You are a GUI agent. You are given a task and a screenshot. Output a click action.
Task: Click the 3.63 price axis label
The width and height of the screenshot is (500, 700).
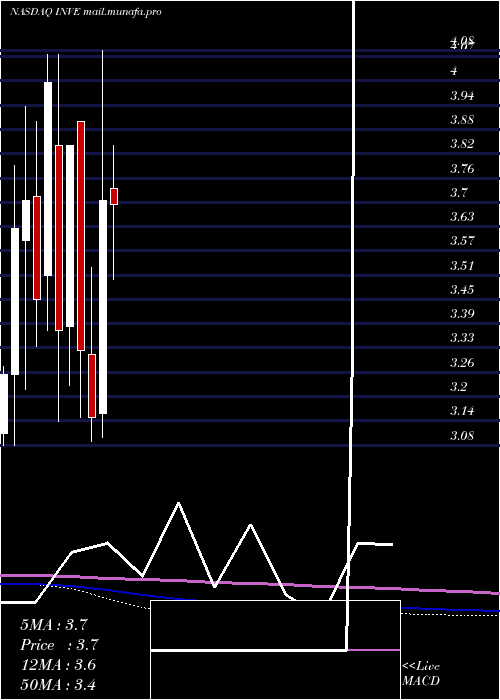click(x=462, y=217)
